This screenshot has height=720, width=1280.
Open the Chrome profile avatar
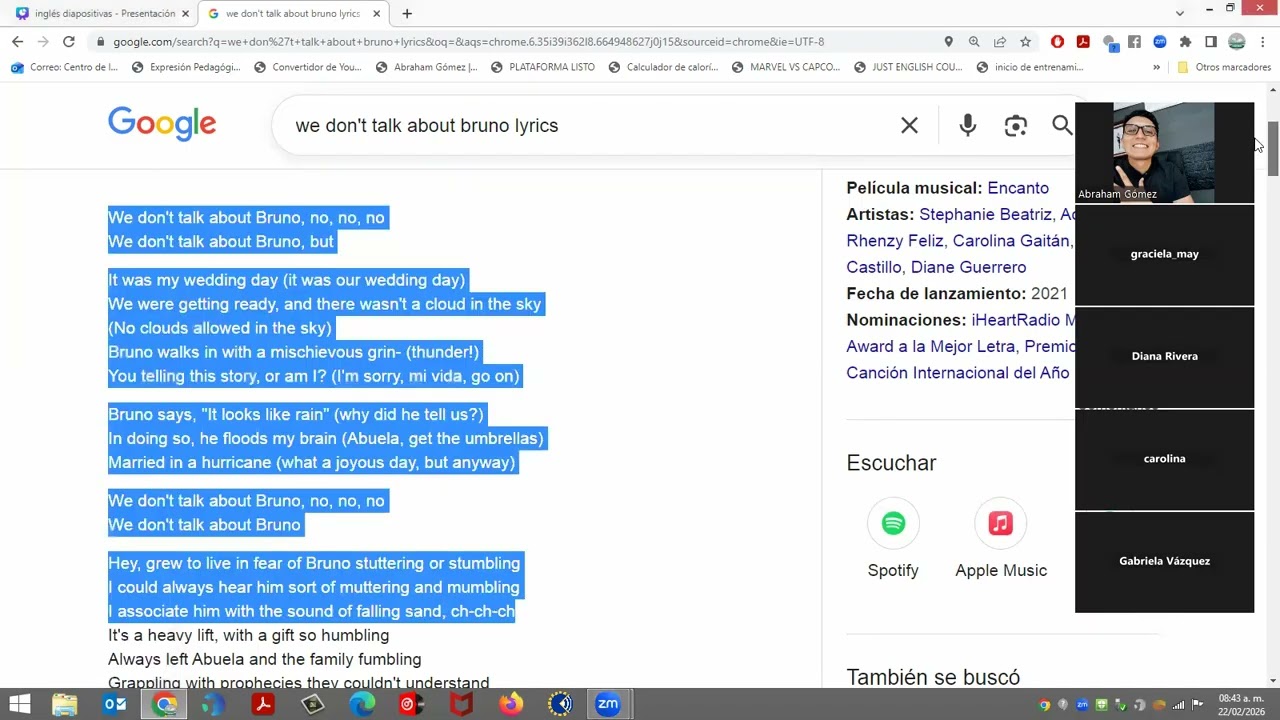(1237, 41)
